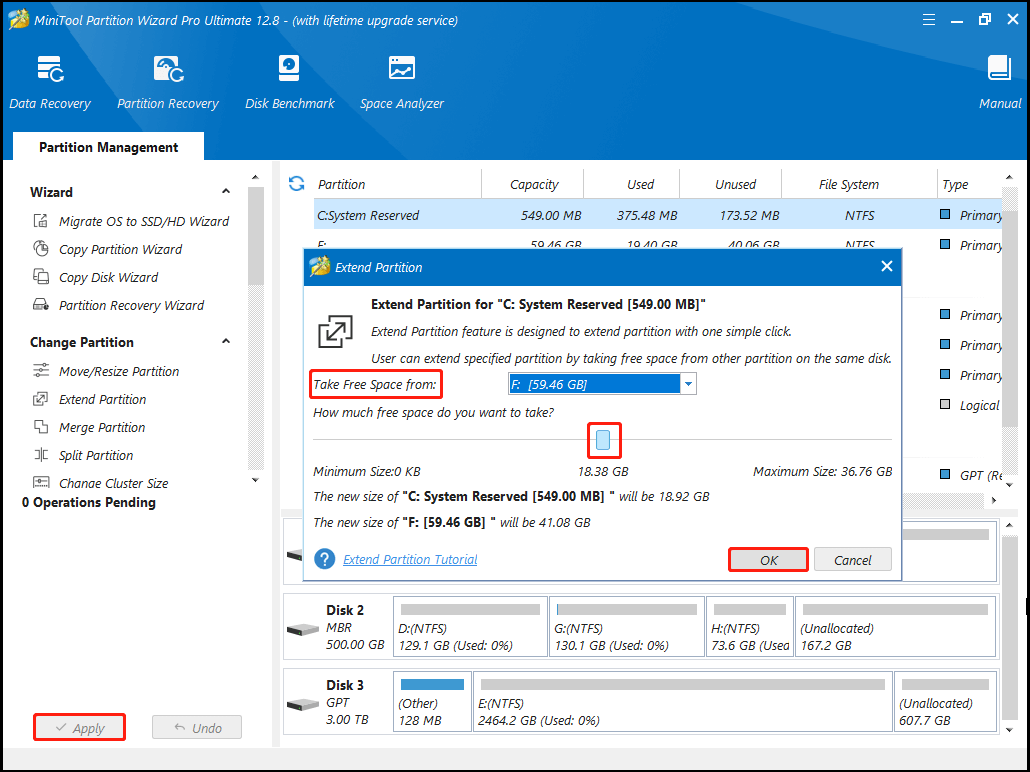Open the Manual
The image size is (1030, 772).
[1000, 83]
